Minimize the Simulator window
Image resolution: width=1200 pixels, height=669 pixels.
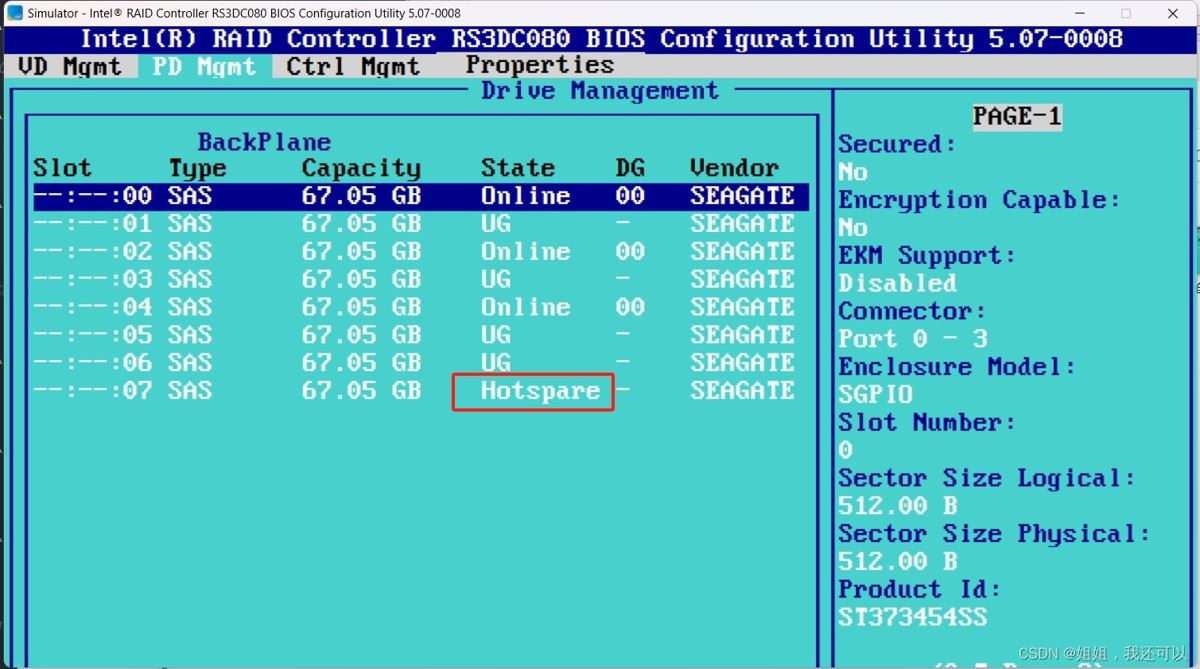(x=1079, y=13)
